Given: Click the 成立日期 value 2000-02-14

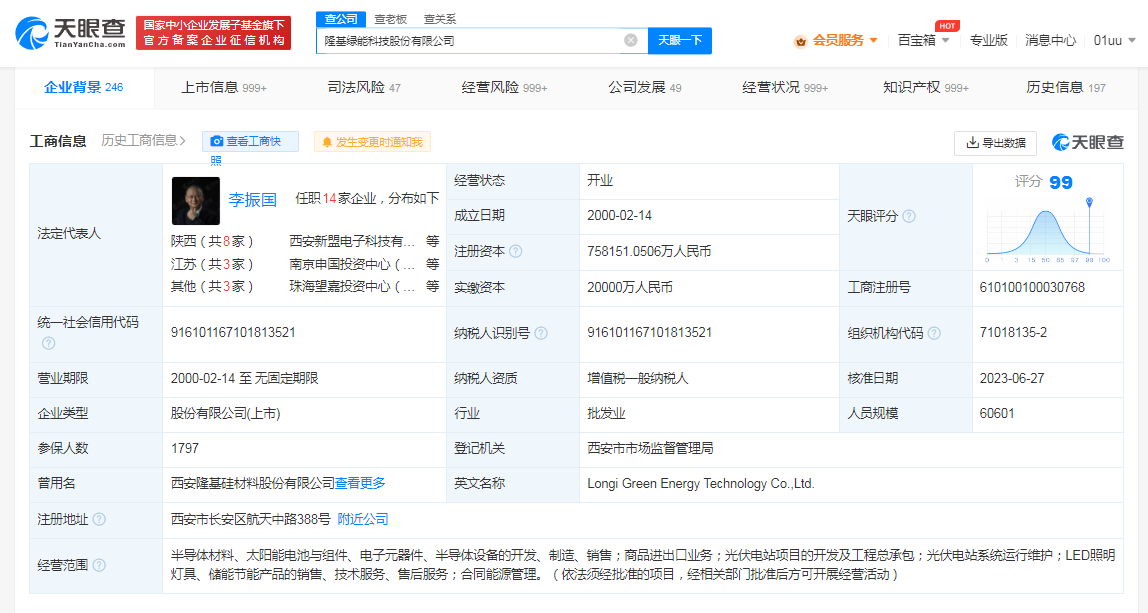Looking at the screenshot, I should coord(619,215).
